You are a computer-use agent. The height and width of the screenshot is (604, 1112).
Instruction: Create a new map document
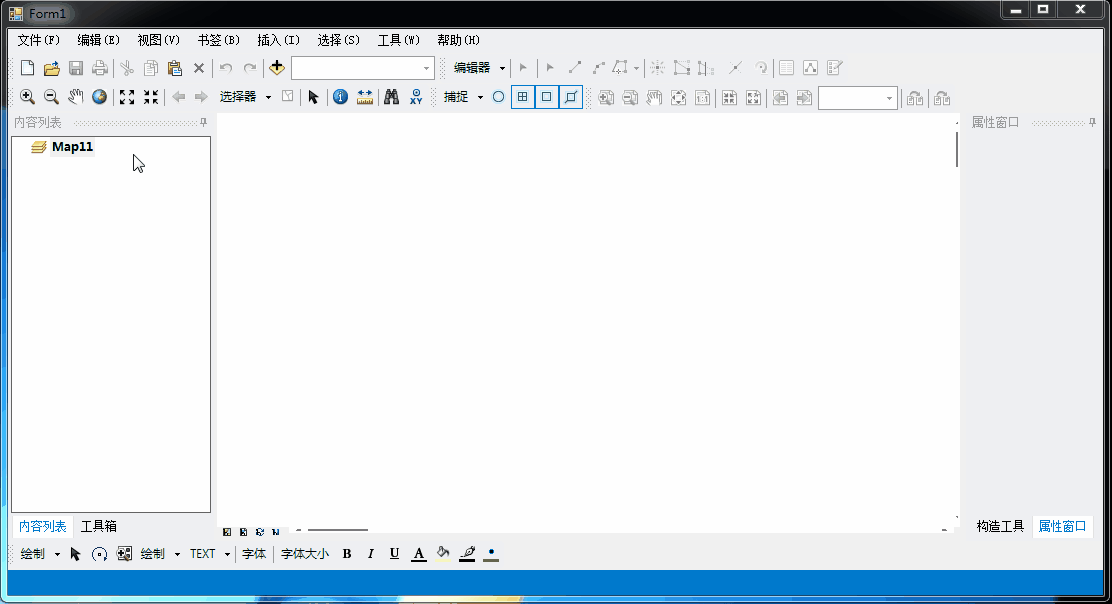(x=27, y=68)
